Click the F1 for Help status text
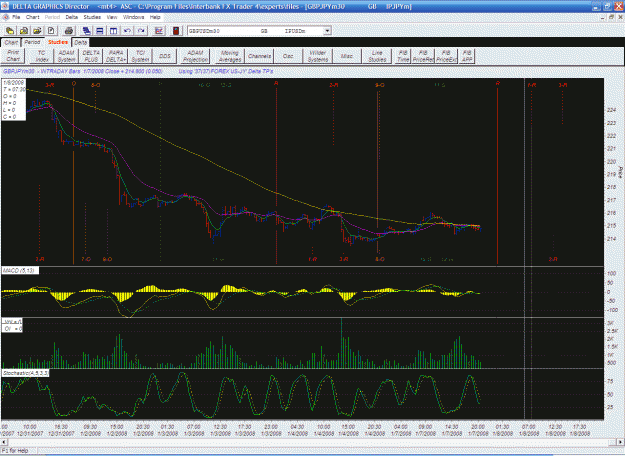 pos(16,451)
